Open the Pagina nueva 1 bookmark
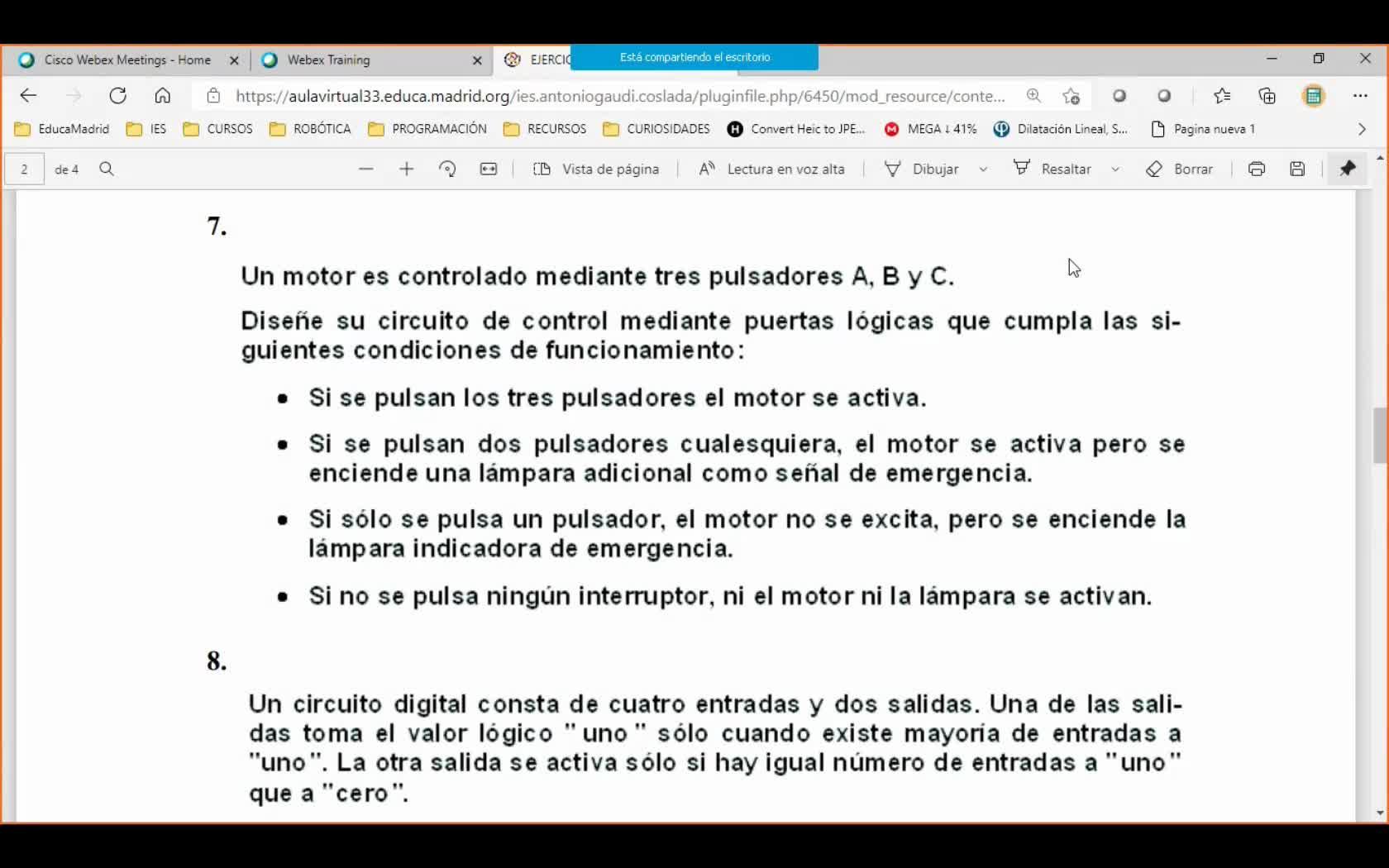This screenshot has height=868, width=1389. [1203, 129]
